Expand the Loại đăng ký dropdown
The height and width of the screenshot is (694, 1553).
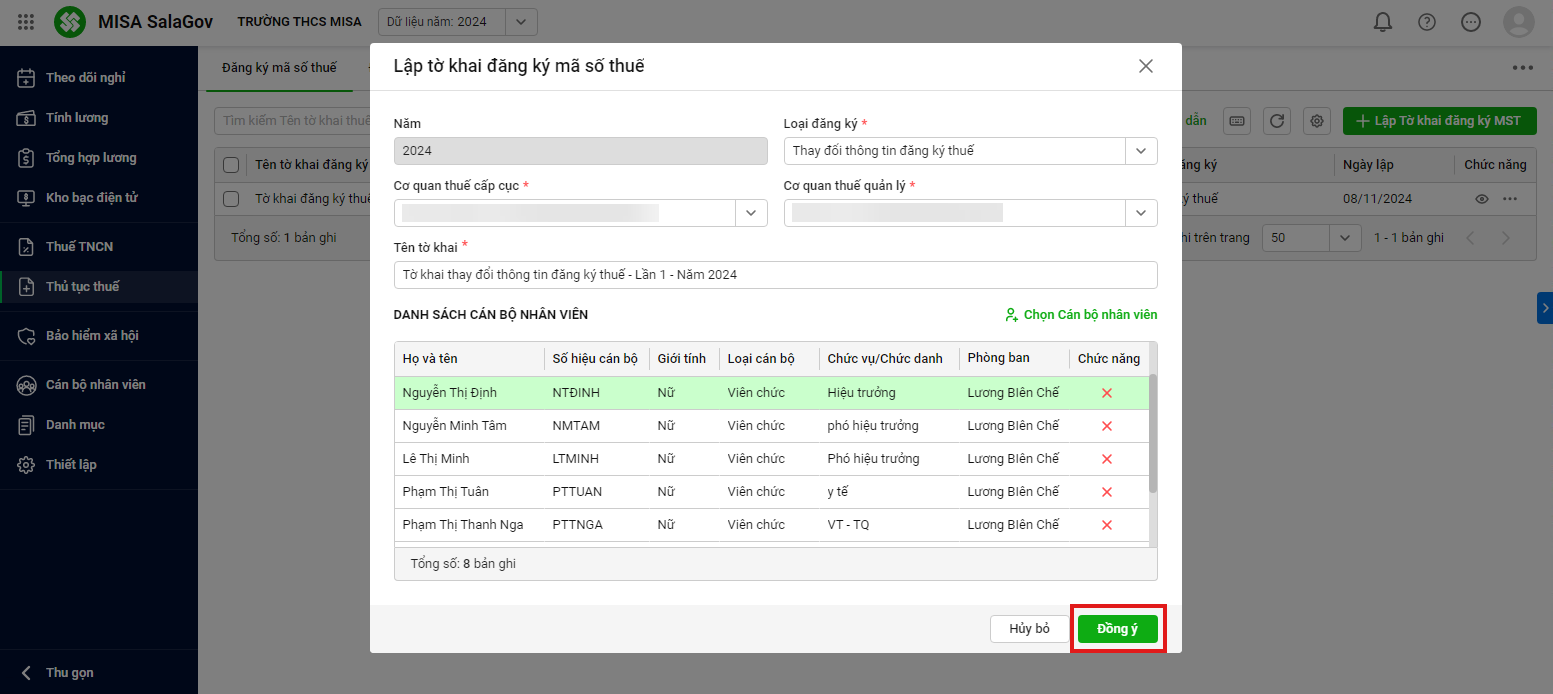[1141, 151]
